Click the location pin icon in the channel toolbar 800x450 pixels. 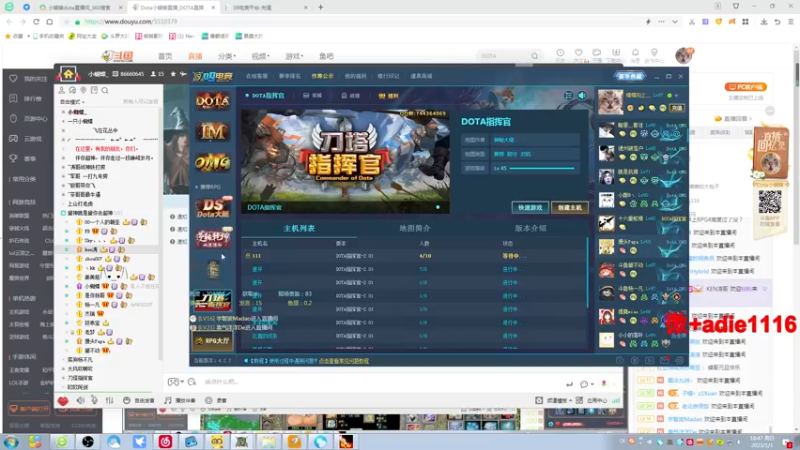(x=83, y=90)
